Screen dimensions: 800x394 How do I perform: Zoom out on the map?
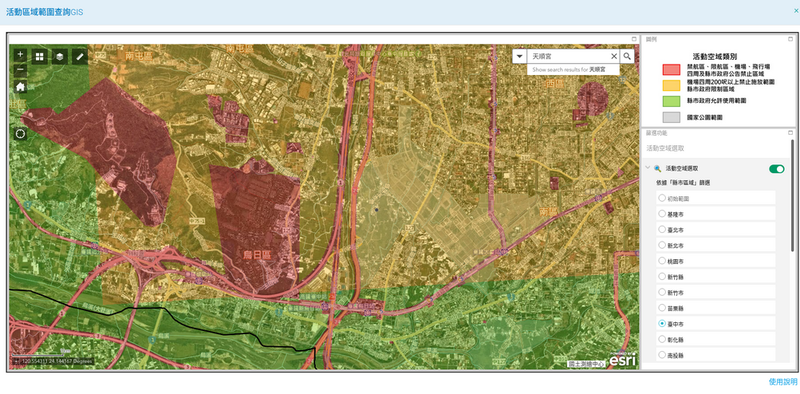(20, 69)
